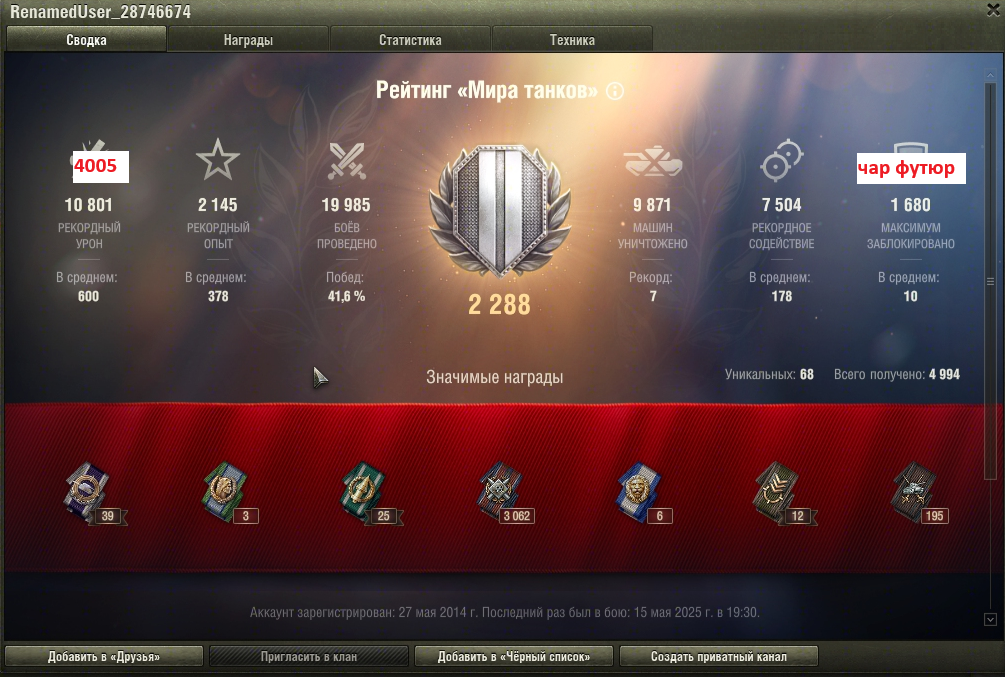Click the crosshair icon above Рекордное содействие

(x=782, y=160)
